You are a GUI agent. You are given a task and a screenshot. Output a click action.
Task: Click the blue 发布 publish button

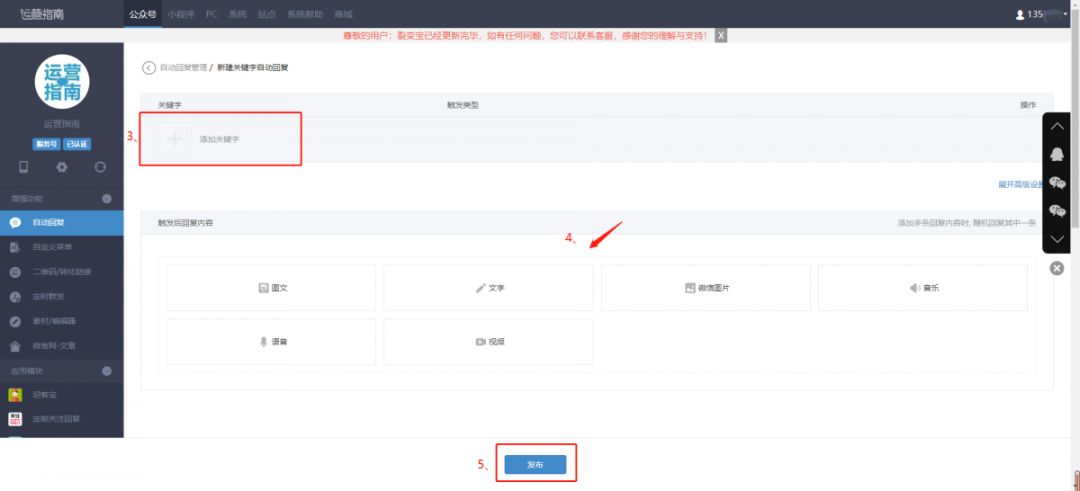pos(535,465)
